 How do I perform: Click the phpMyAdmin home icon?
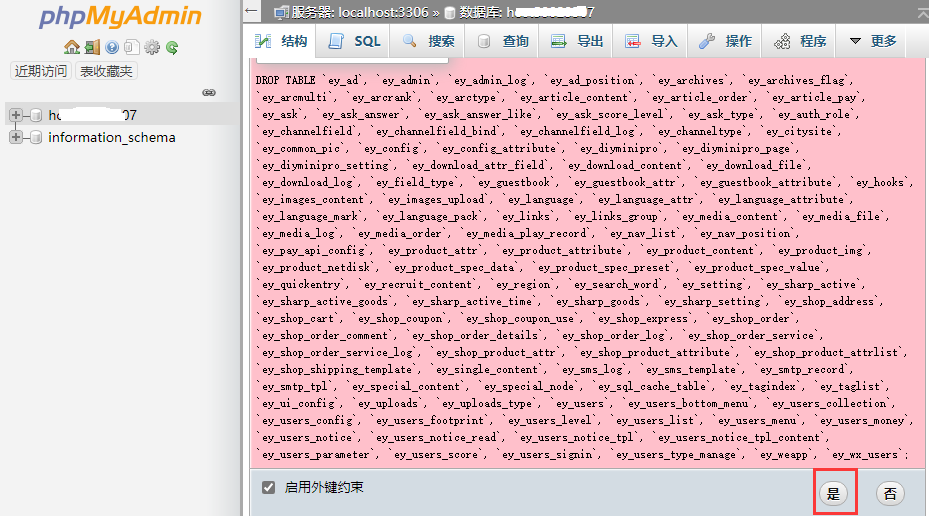point(72,47)
